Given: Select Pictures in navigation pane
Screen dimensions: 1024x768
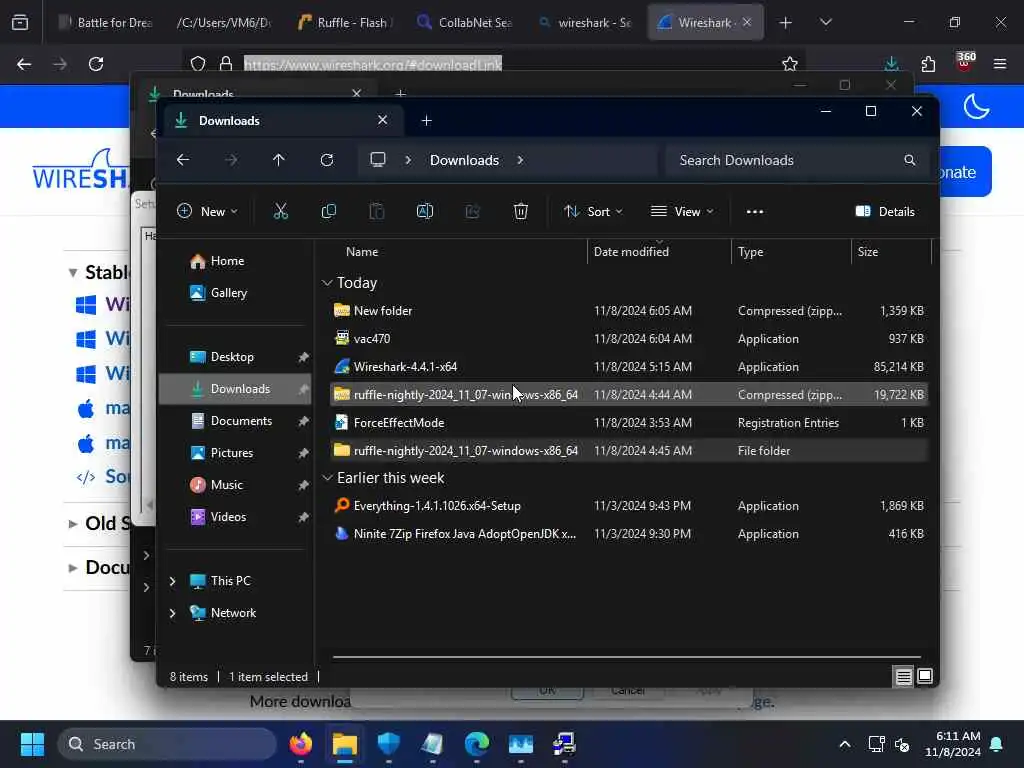Looking at the screenshot, I should 234,453.
